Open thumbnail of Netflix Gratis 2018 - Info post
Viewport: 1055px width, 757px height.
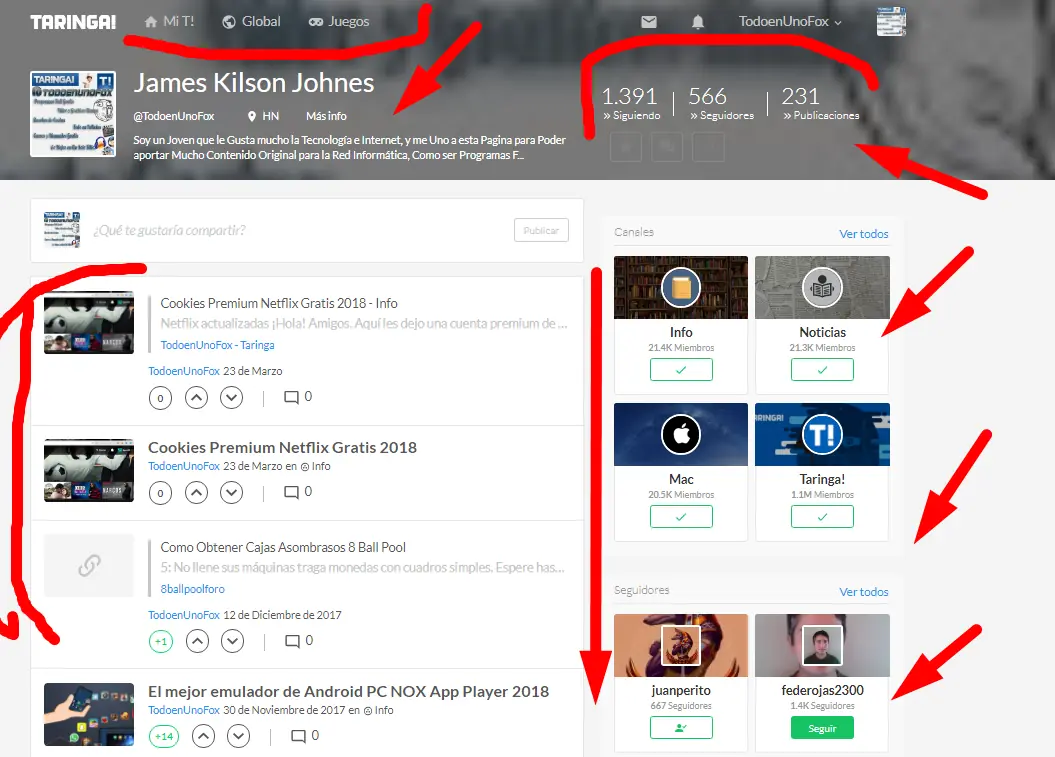pos(89,322)
